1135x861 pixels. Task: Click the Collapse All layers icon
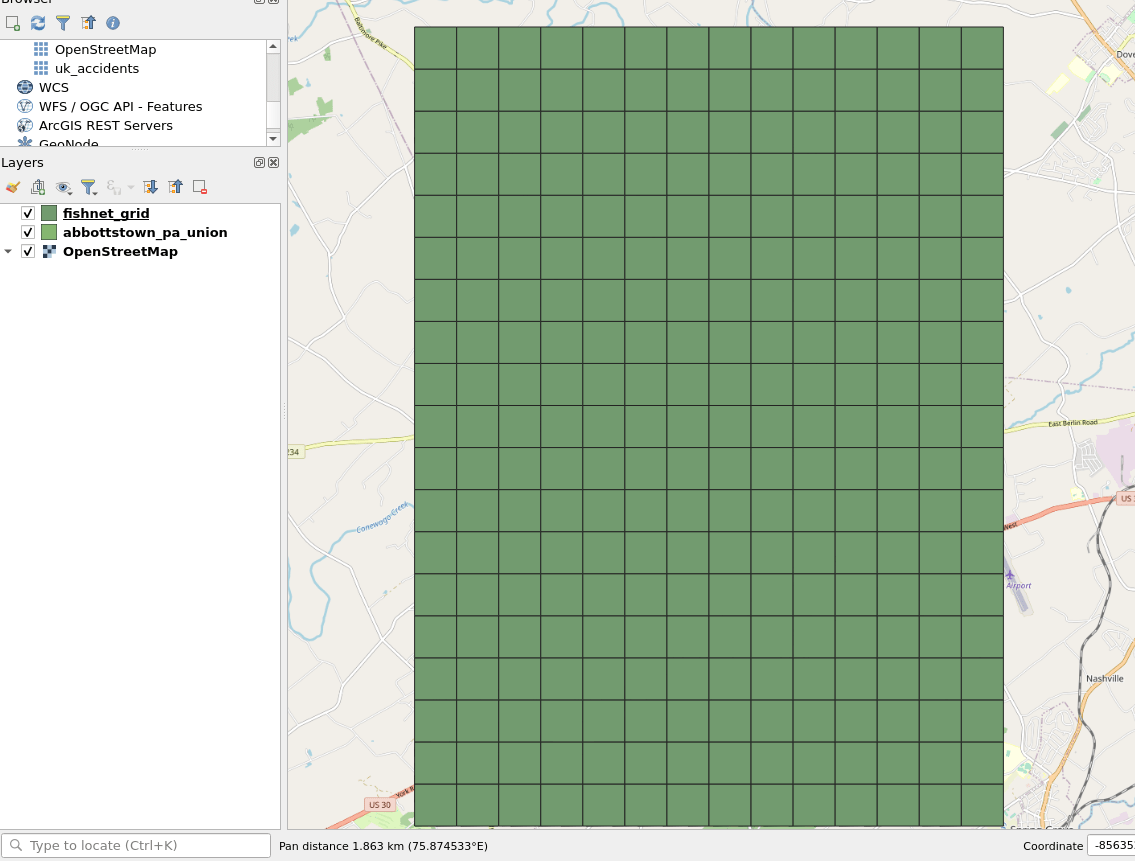click(x=175, y=187)
